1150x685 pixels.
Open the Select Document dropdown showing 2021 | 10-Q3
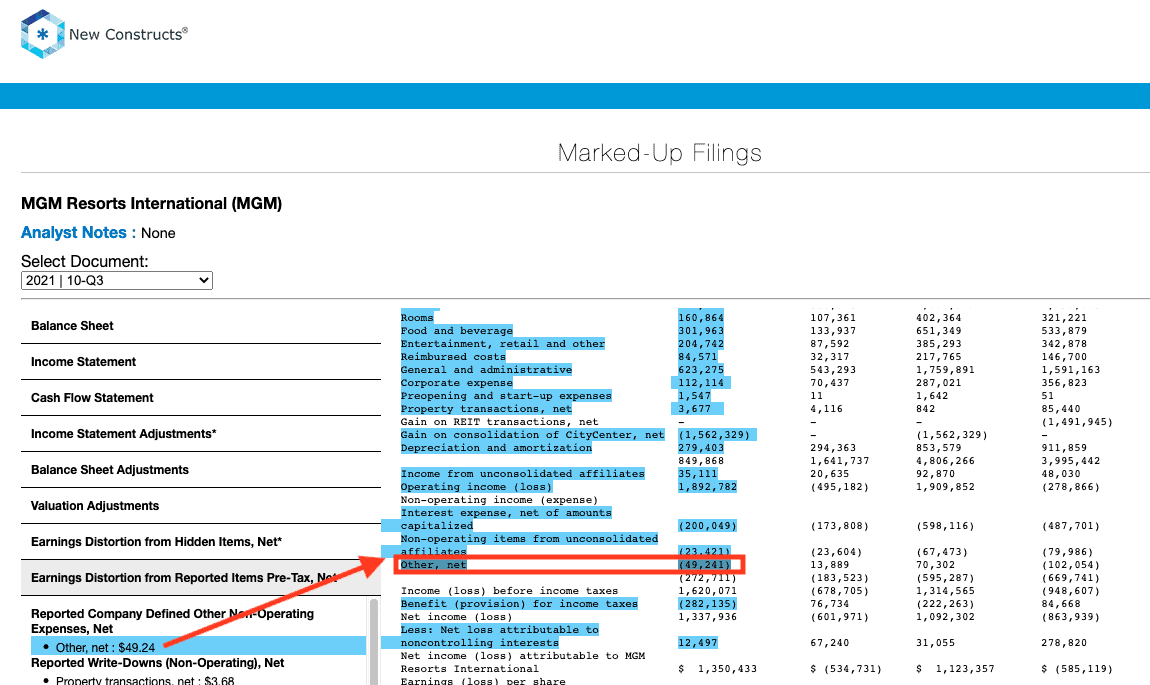click(x=117, y=280)
